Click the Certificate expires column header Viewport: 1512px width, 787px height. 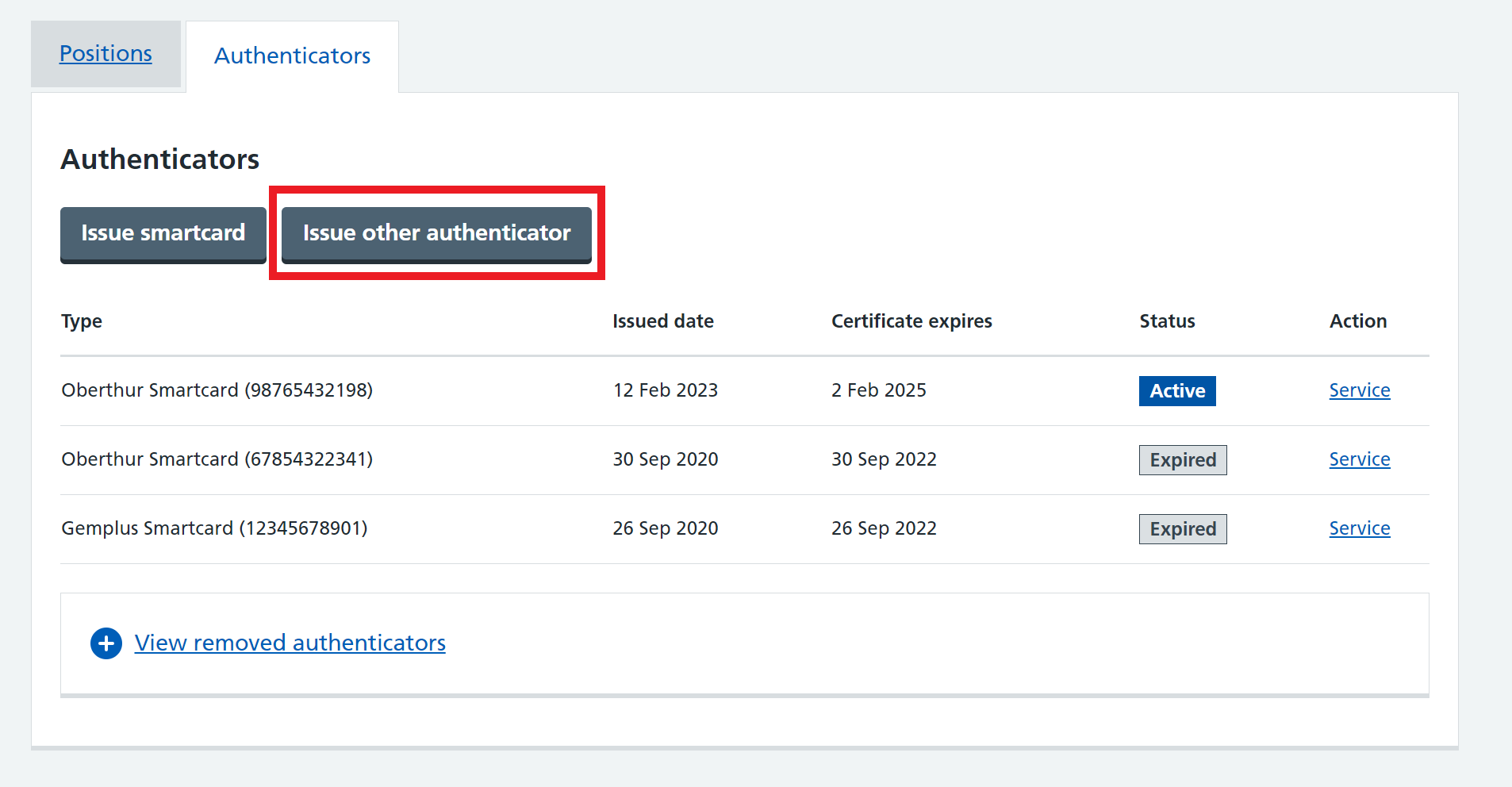[x=911, y=321]
